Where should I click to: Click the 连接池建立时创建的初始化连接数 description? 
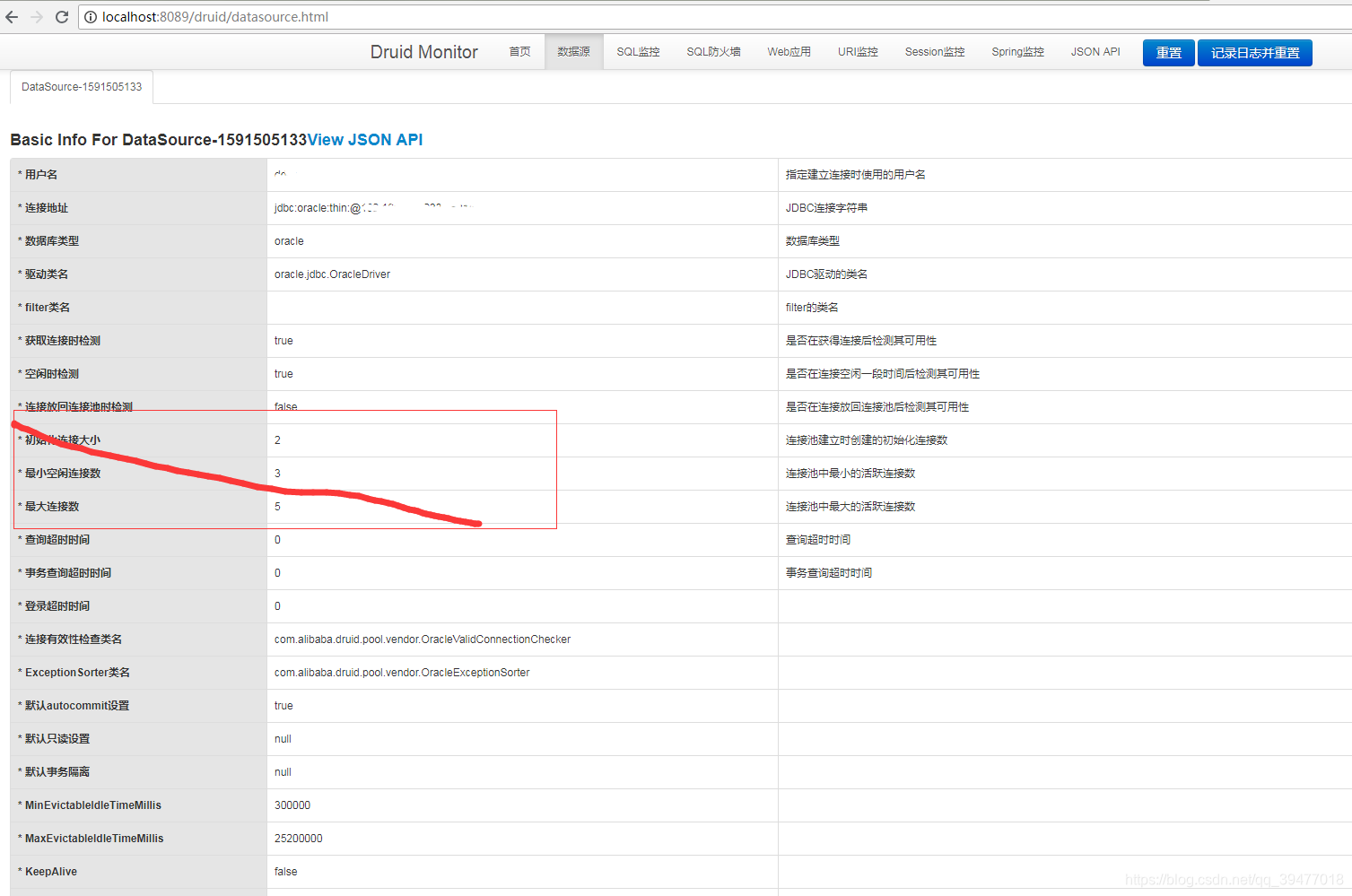(867, 440)
